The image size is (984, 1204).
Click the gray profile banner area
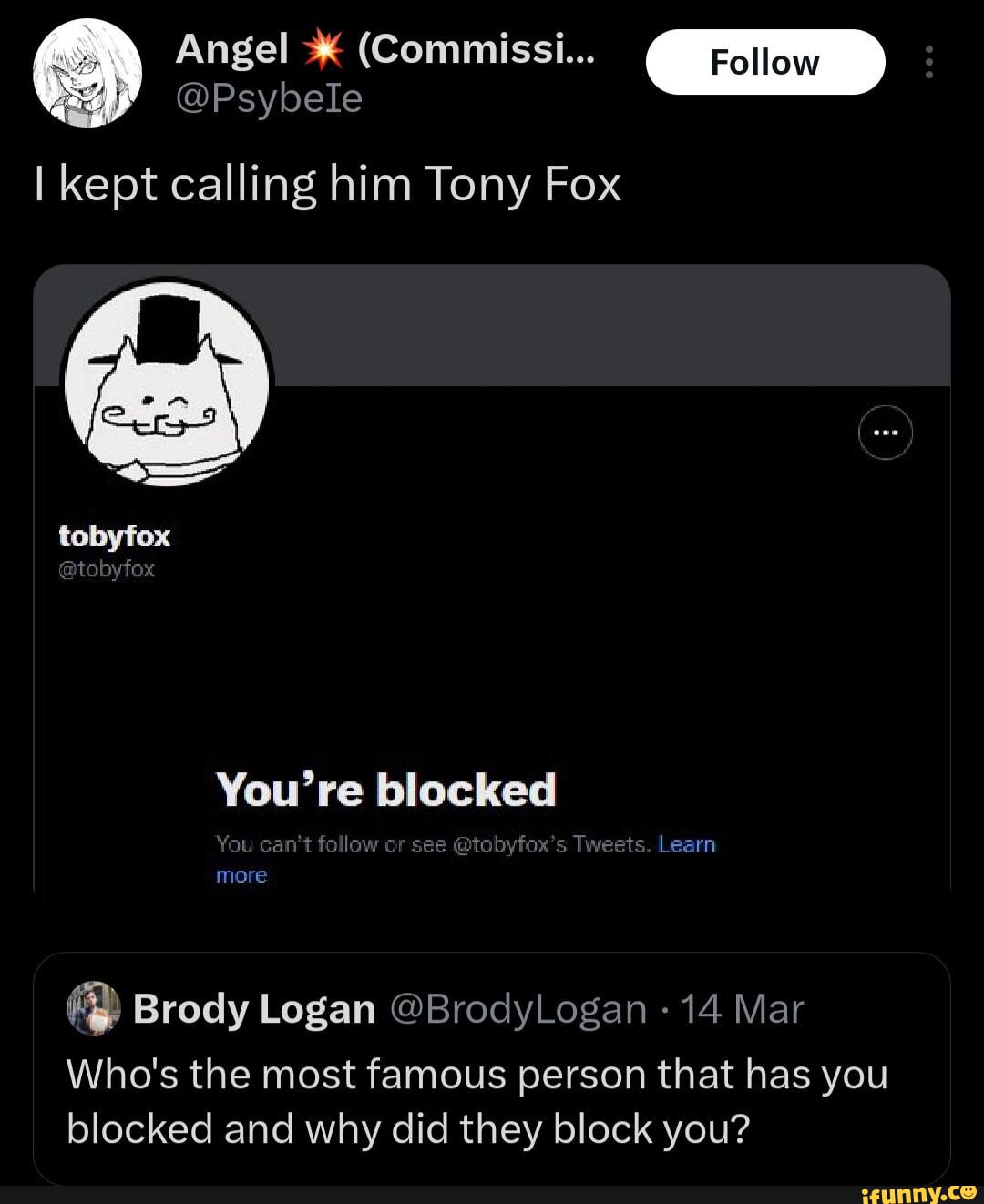(x=601, y=326)
